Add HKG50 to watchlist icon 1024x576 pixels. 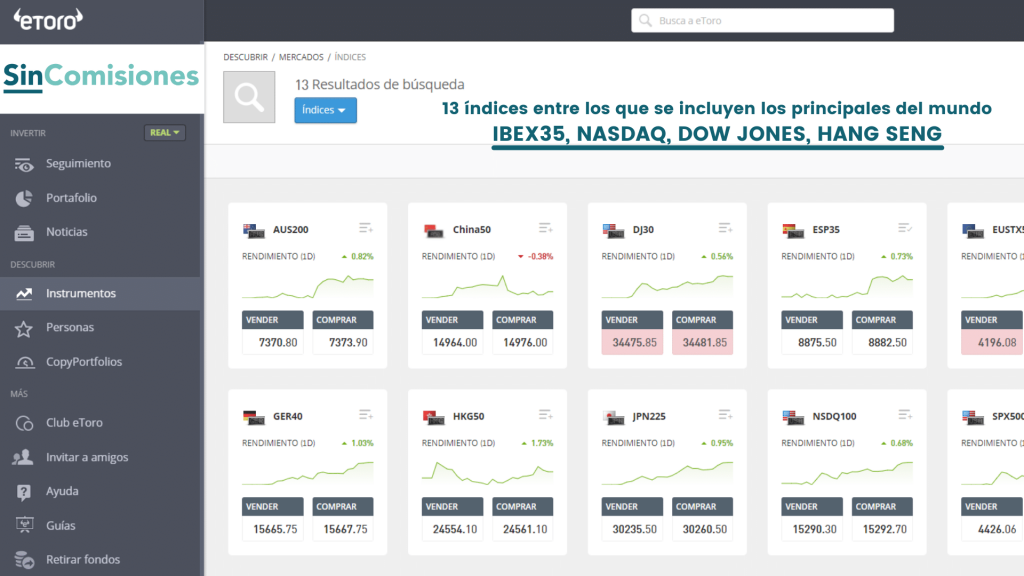tap(545, 415)
